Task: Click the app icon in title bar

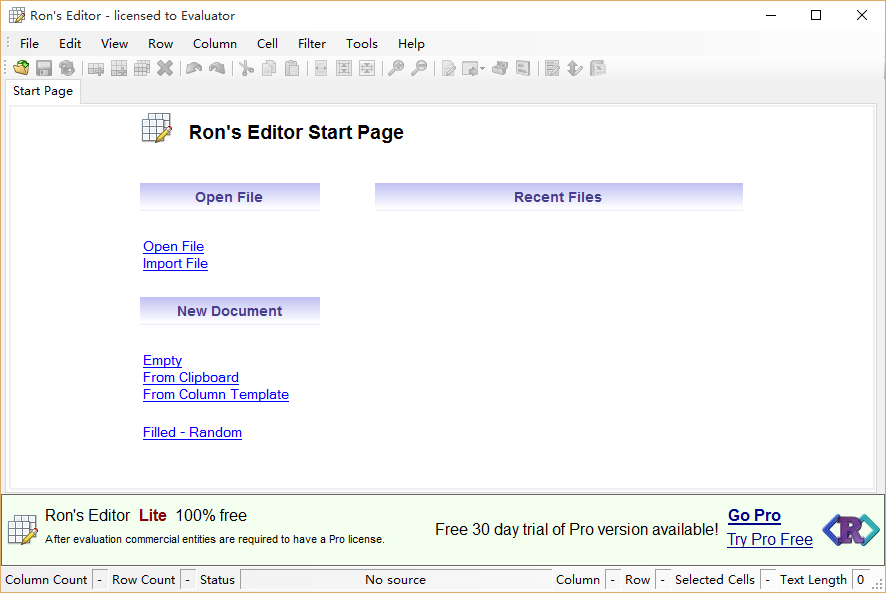Action: click(17, 15)
